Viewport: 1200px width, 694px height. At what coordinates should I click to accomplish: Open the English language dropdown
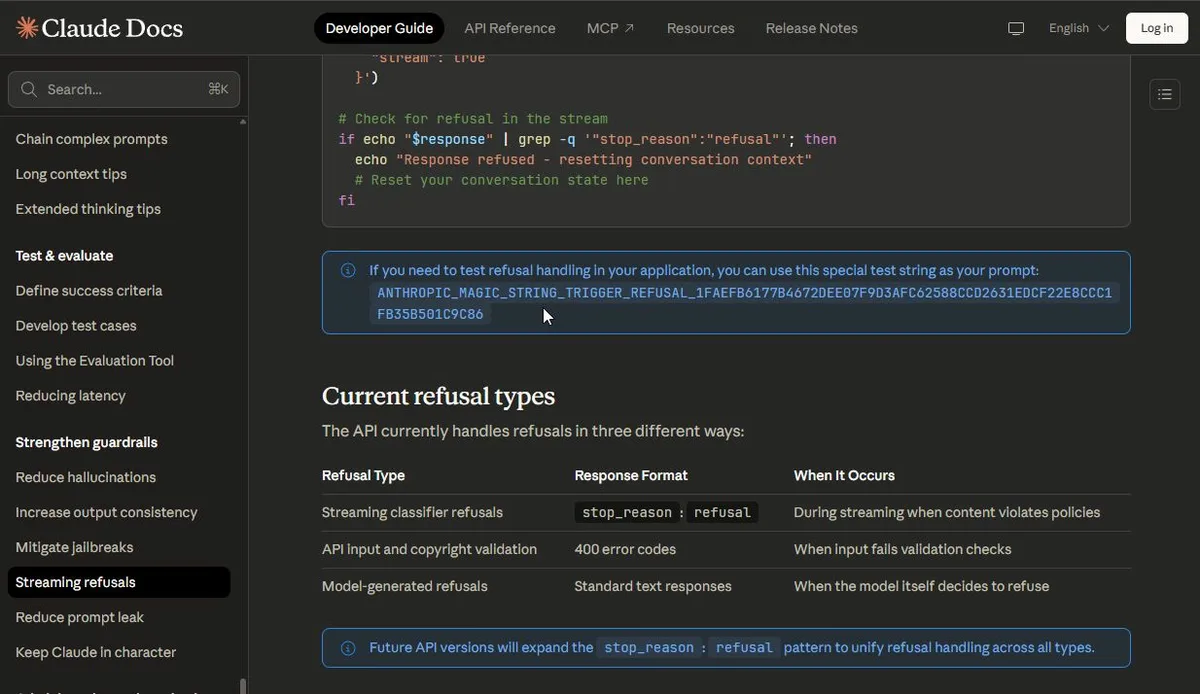pos(1078,28)
